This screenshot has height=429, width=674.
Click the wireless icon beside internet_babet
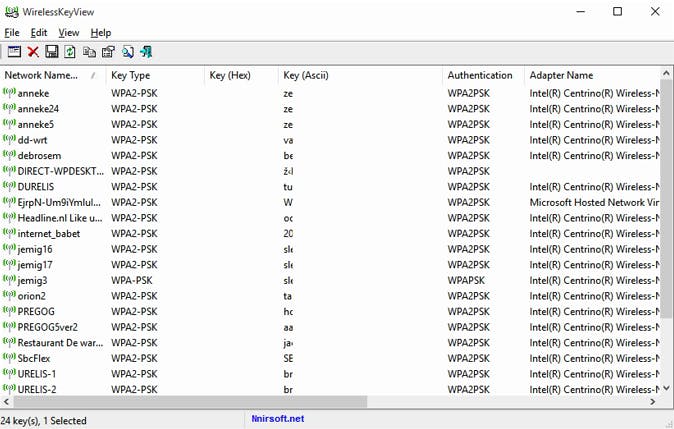point(9,233)
